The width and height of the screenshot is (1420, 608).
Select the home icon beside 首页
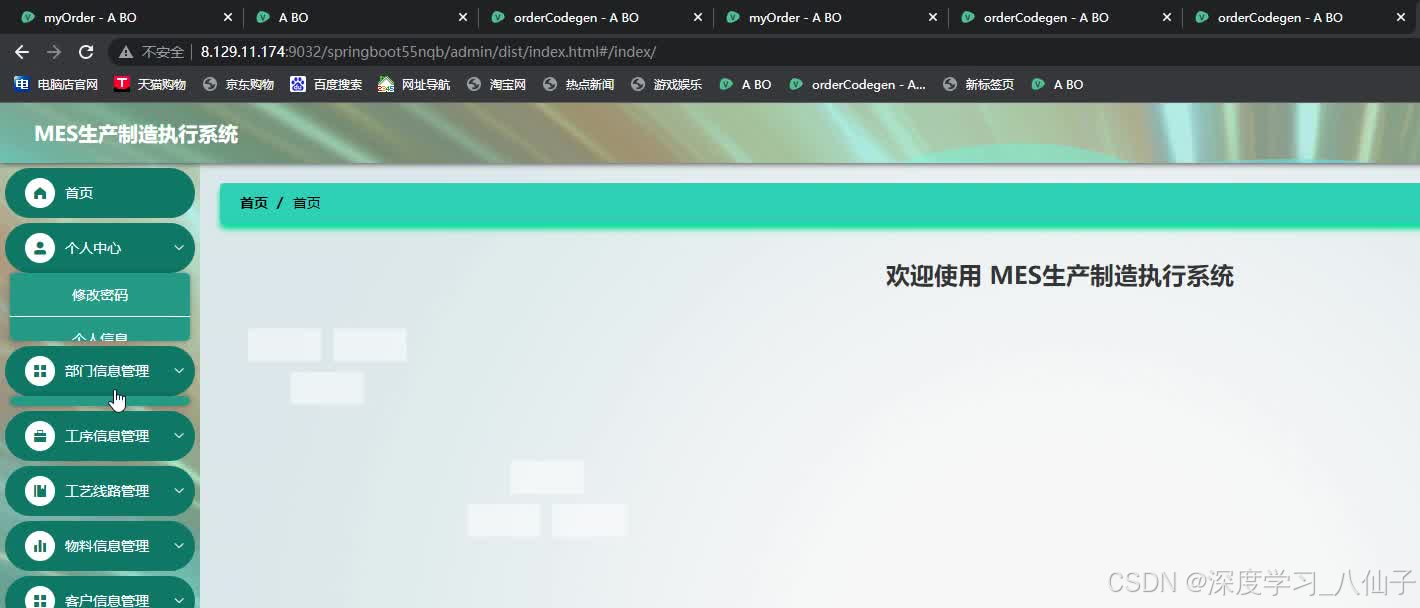(x=40, y=193)
